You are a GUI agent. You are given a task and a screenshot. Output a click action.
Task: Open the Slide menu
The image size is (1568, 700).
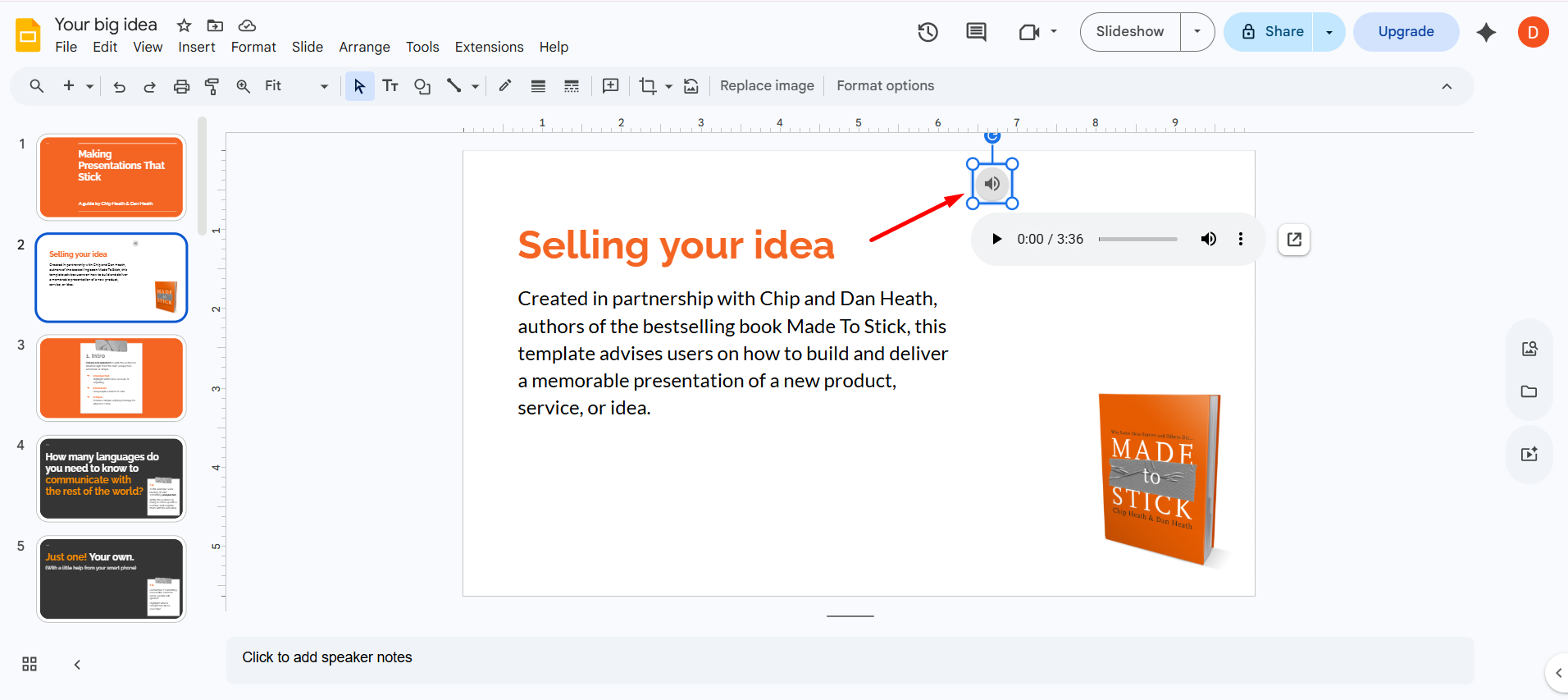(308, 47)
